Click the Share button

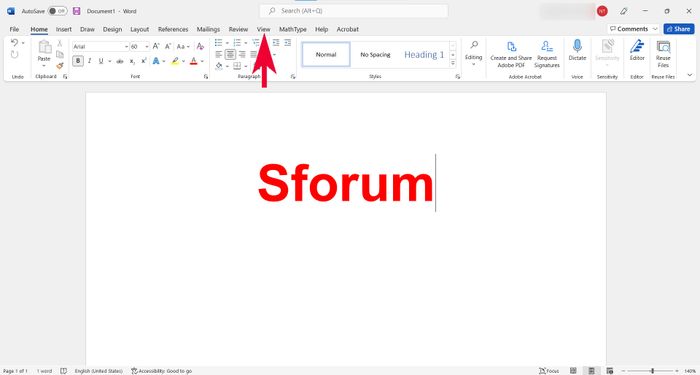(x=679, y=29)
